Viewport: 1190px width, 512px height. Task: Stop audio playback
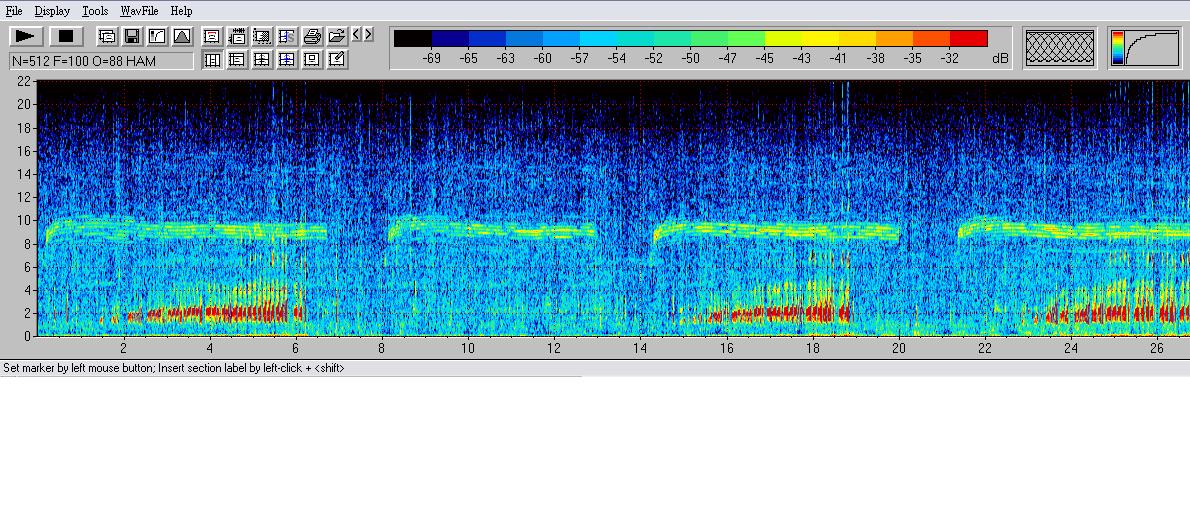point(66,36)
